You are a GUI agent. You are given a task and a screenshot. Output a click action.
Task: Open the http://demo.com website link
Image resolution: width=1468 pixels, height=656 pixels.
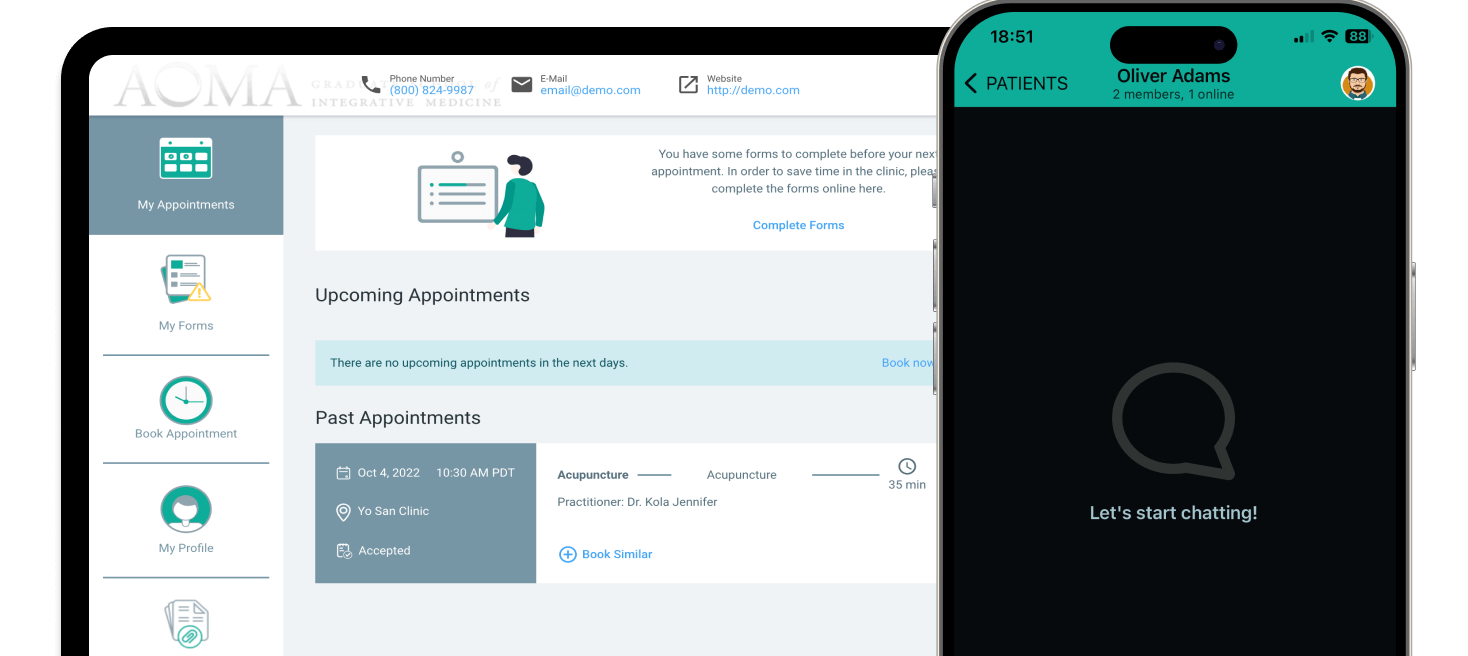pyautogui.click(x=753, y=90)
